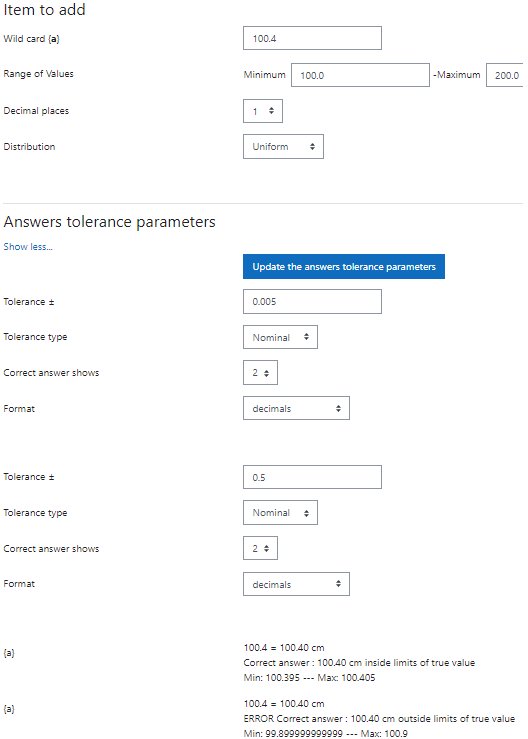Click Update the answers tolerance parameters button
This screenshot has width=528, height=739.
344,267
